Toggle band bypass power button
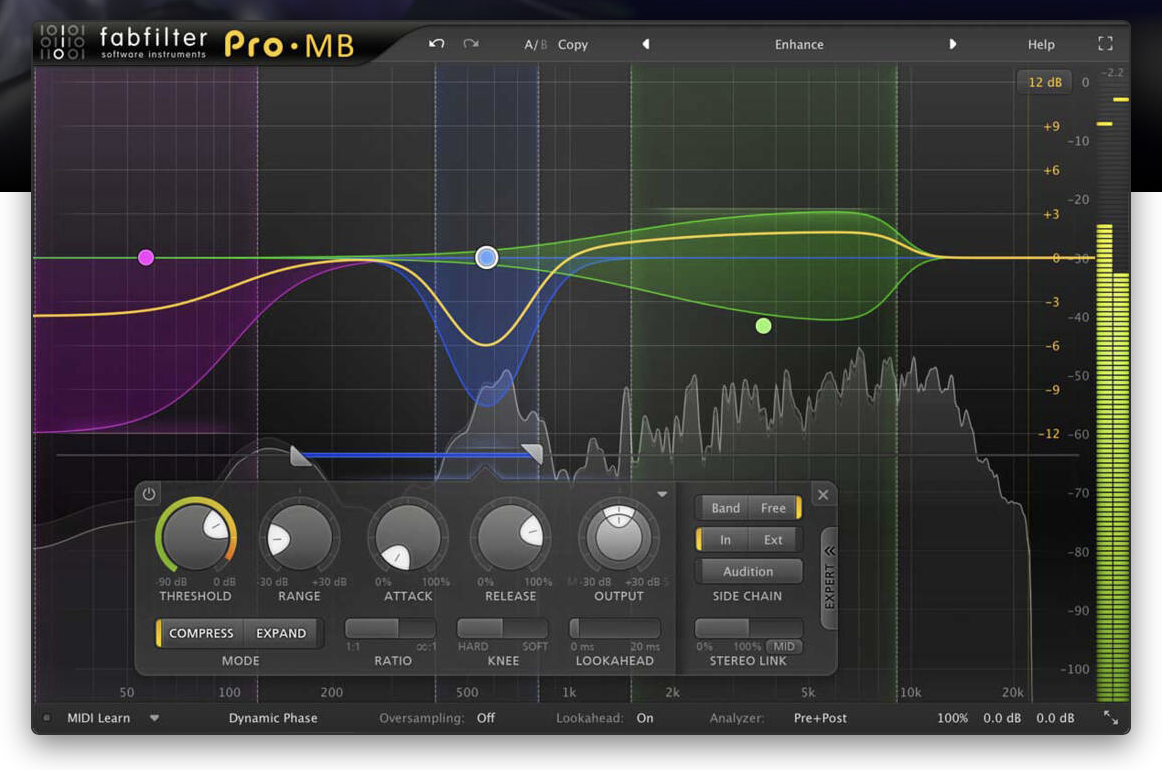This screenshot has width=1162, height=770. tap(149, 494)
